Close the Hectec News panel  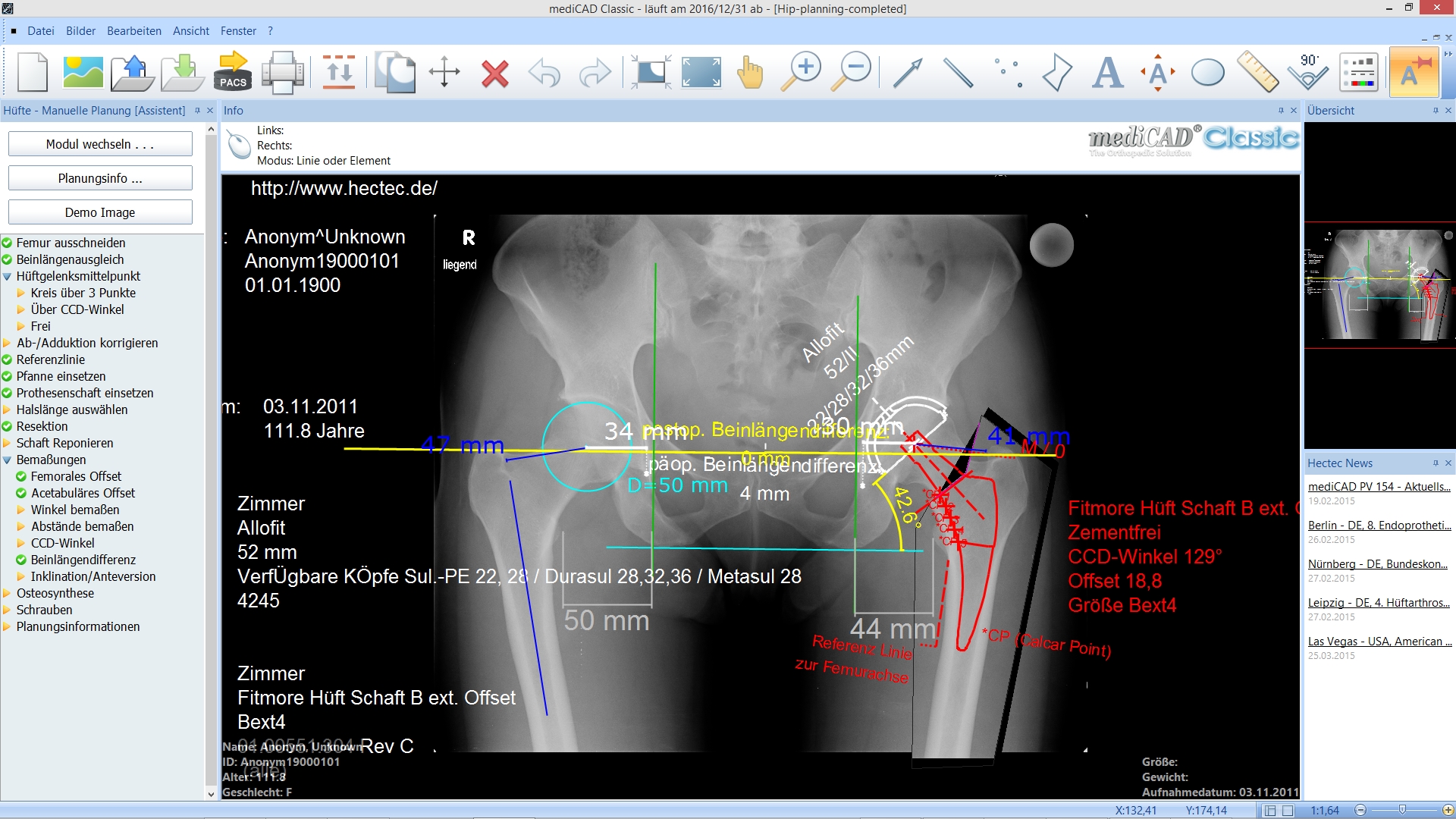(x=1448, y=463)
